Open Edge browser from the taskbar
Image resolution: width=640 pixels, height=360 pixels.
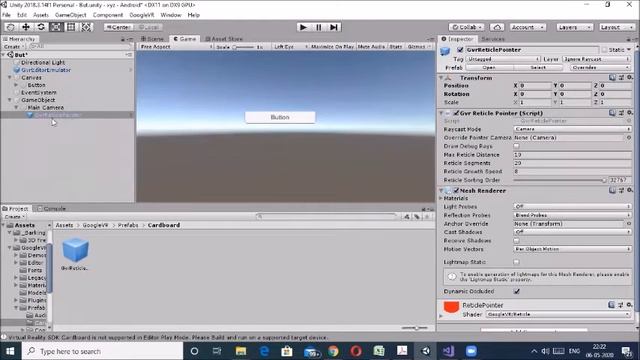coord(264,351)
